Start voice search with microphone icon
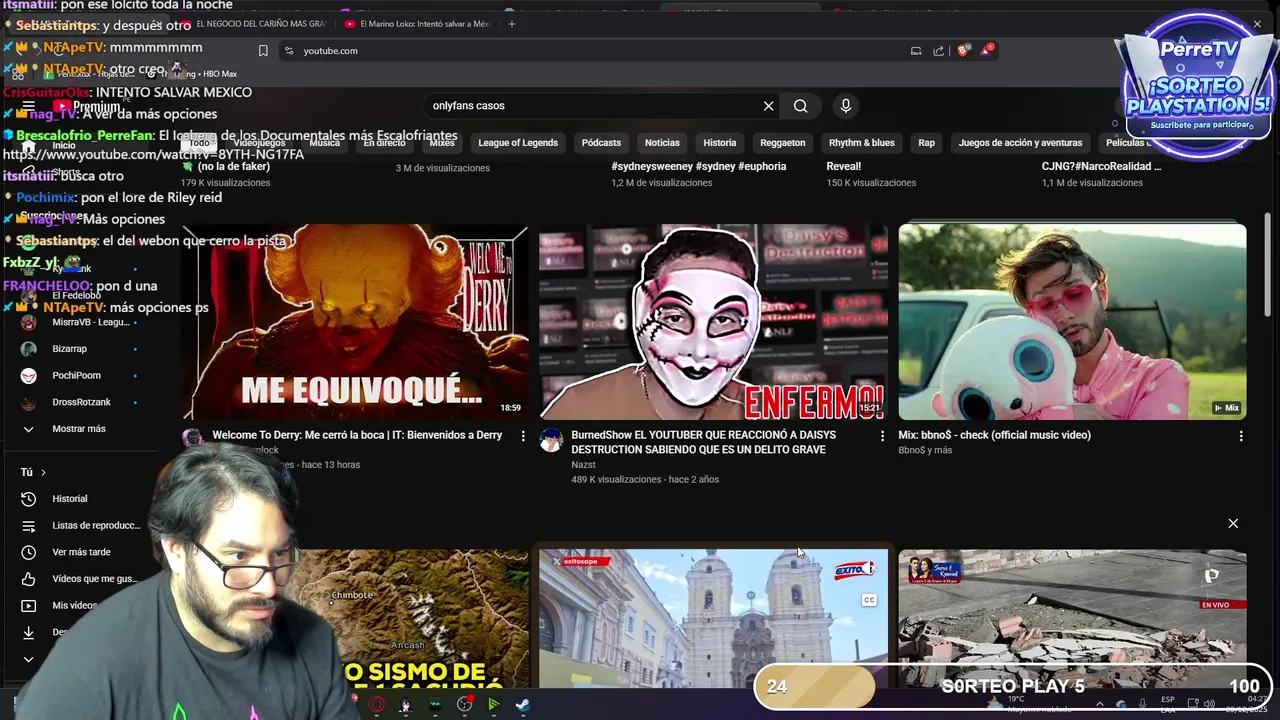Viewport: 1280px width, 720px height. [846, 106]
